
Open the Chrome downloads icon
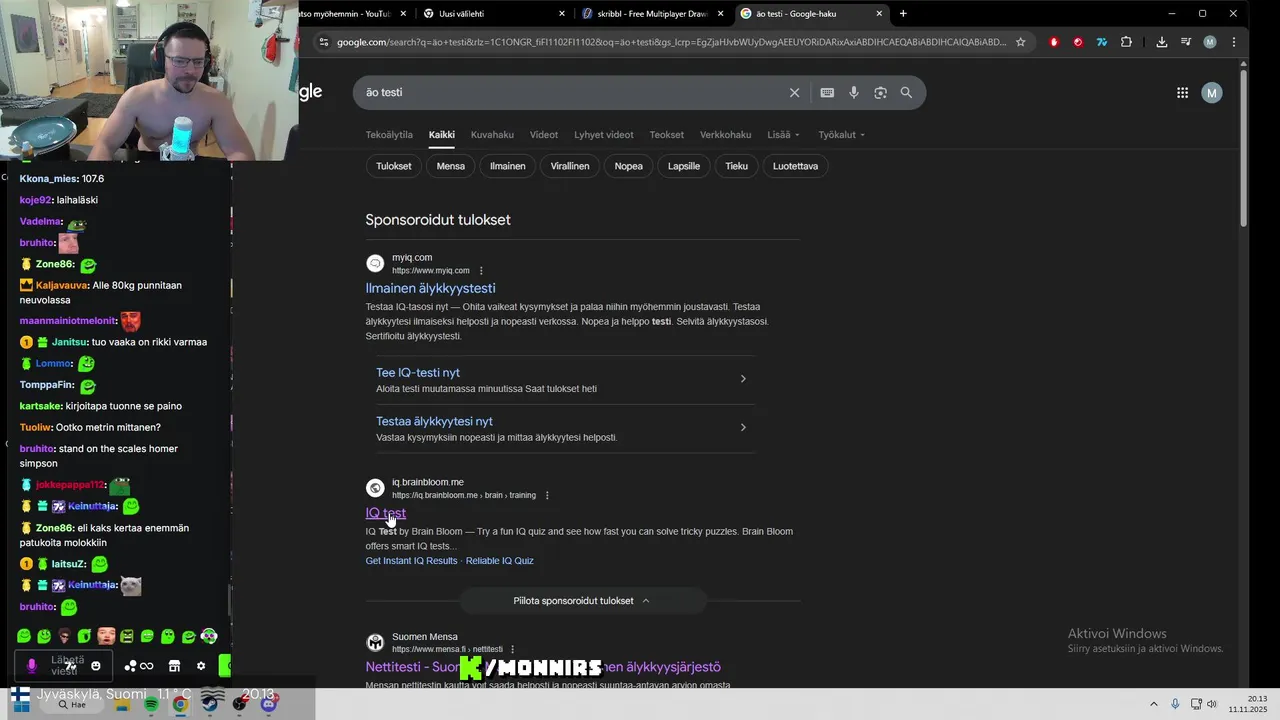(x=1161, y=42)
